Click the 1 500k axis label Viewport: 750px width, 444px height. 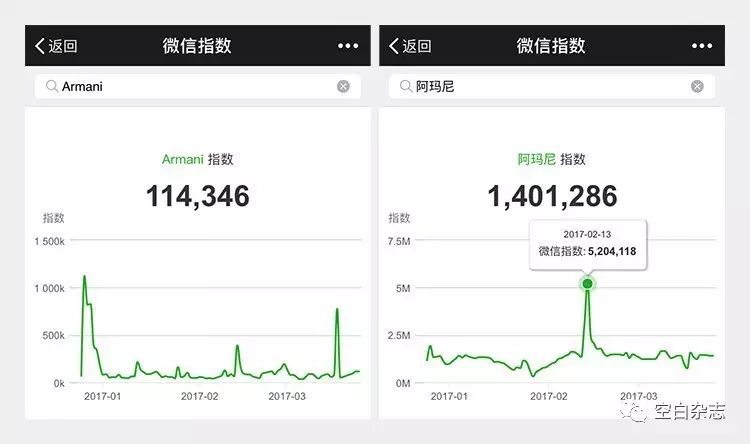coord(49,241)
